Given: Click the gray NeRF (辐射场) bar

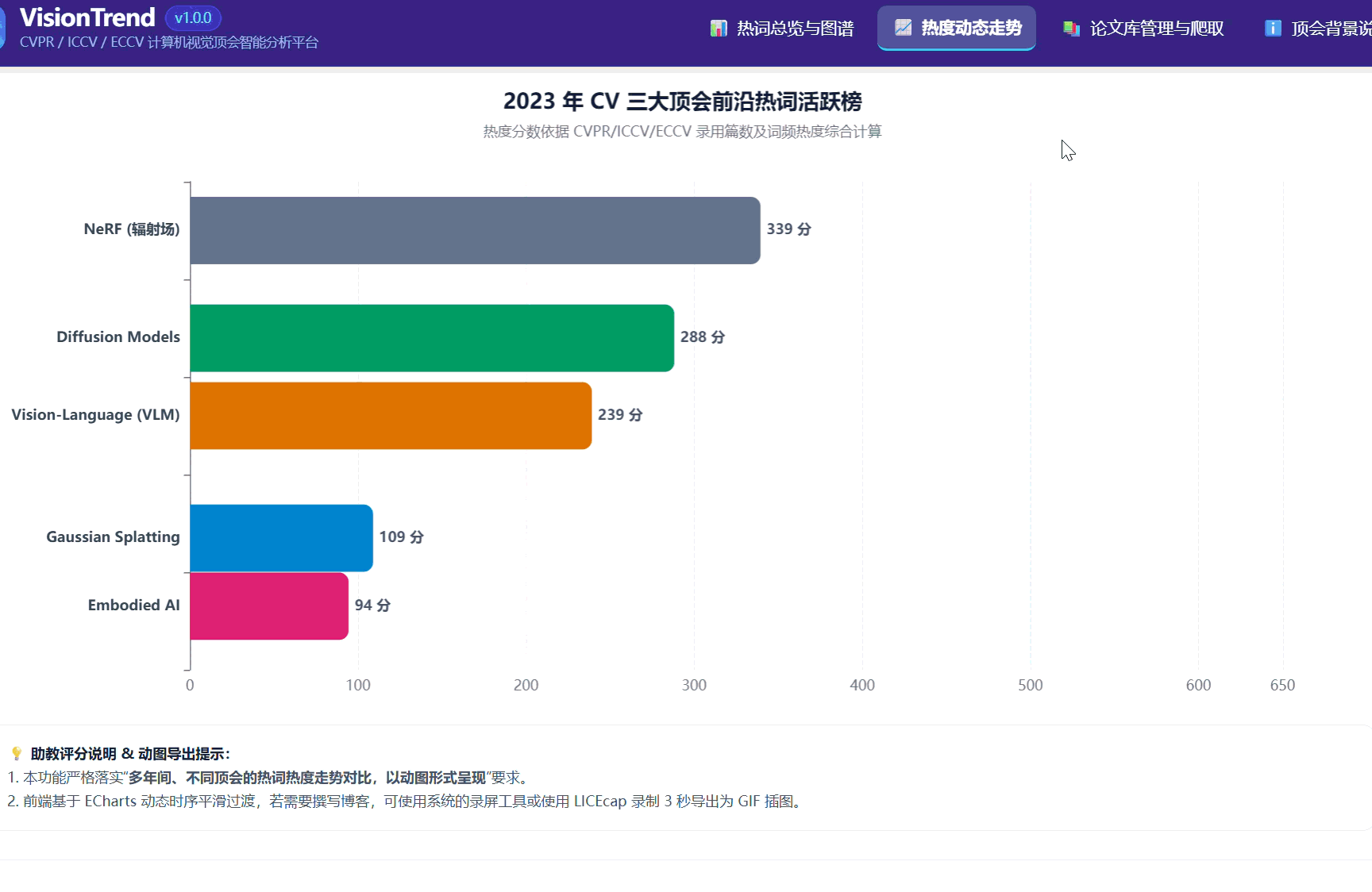Looking at the screenshot, I should 475,230.
